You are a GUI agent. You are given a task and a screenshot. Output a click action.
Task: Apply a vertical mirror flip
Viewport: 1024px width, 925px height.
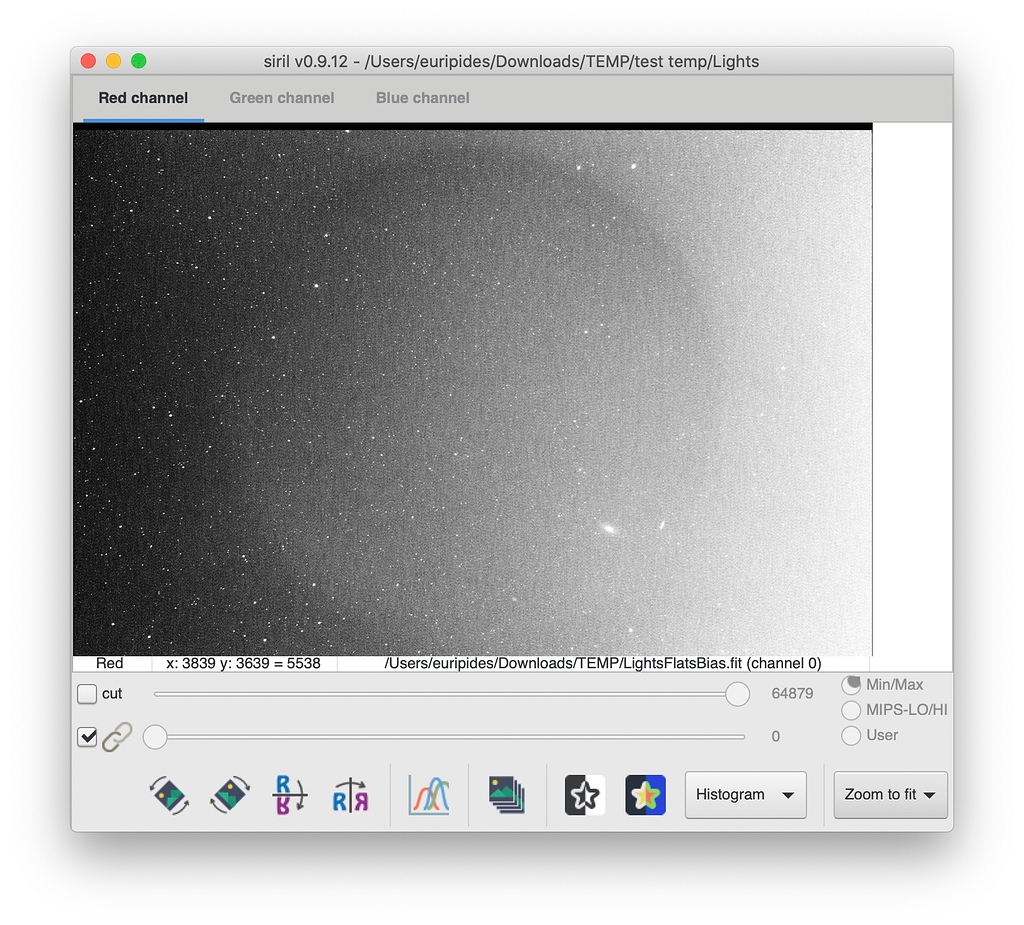pos(288,795)
